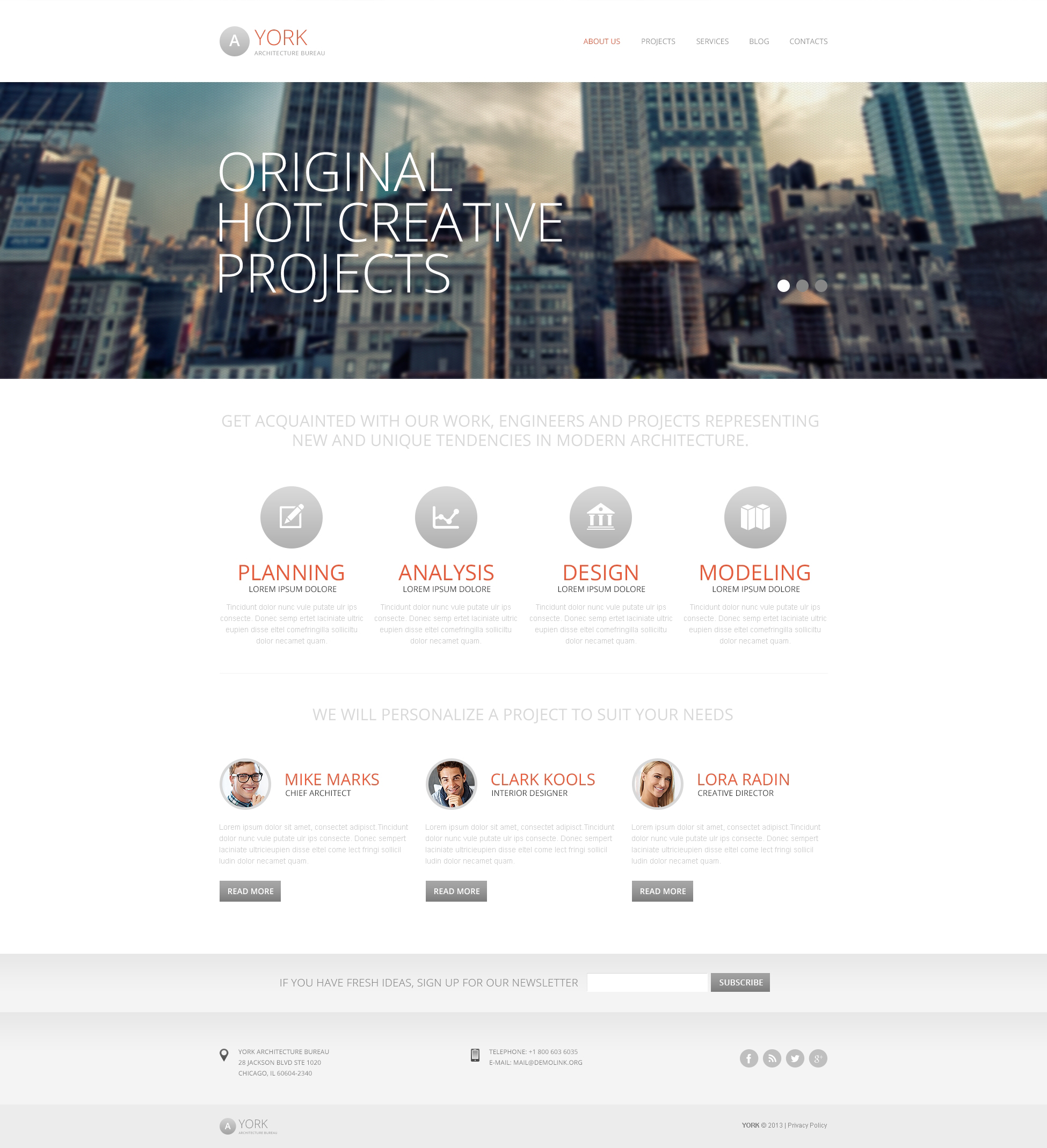
Task: Open the Projects navigation menu item
Action: coord(658,41)
